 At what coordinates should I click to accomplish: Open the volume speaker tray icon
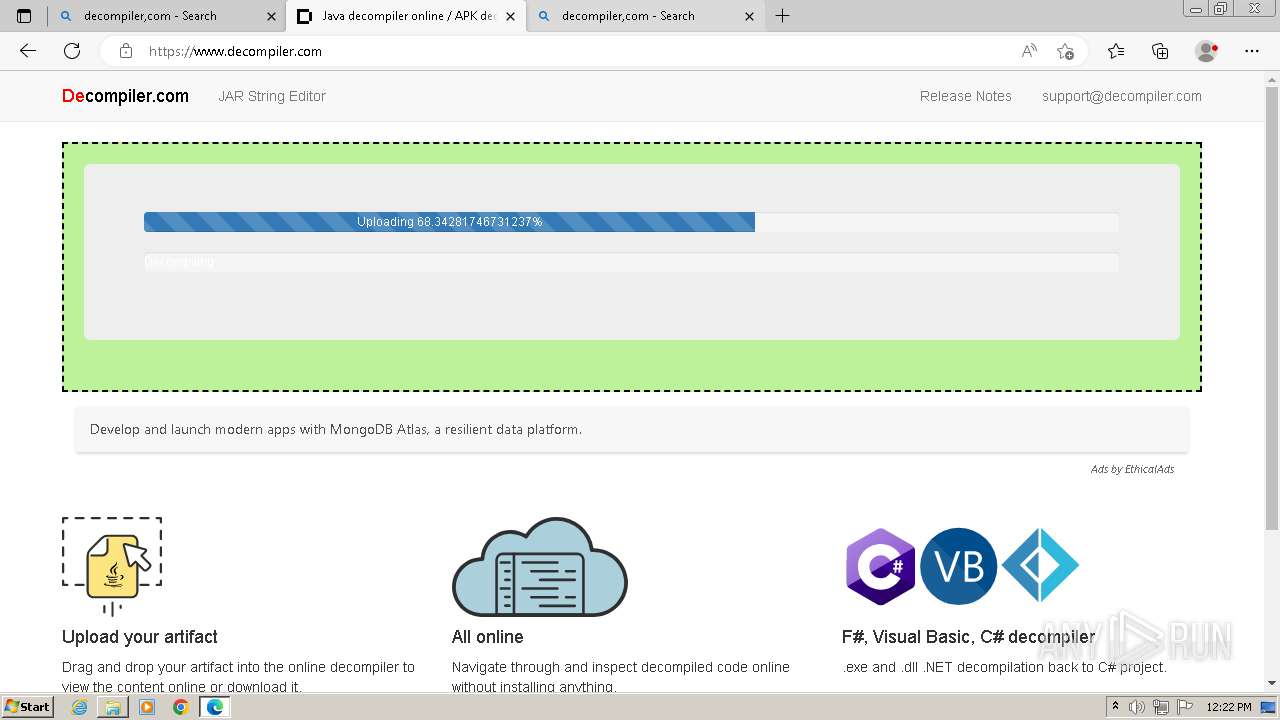1137,707
